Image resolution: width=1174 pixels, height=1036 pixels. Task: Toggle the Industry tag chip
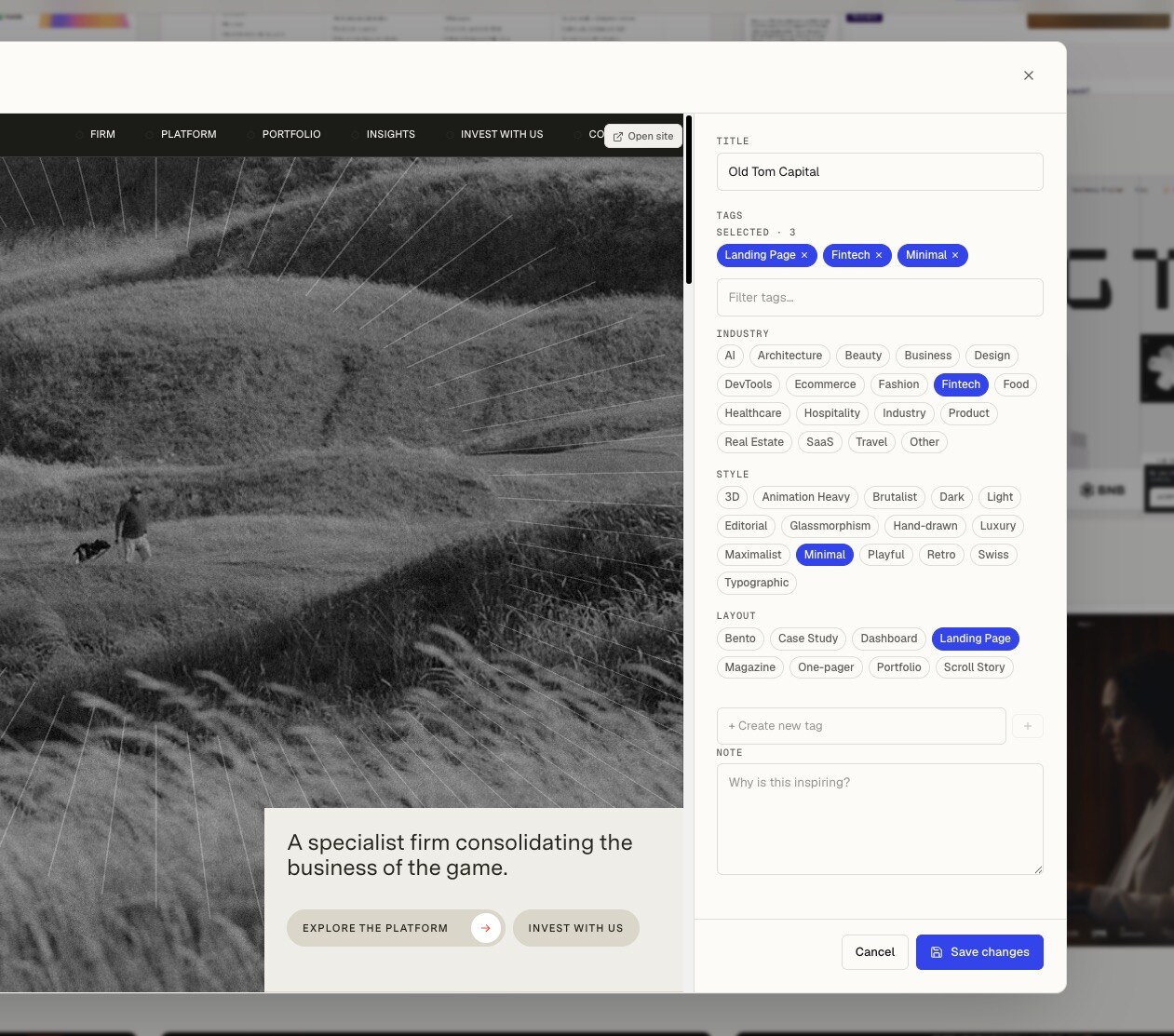(904, 413)
